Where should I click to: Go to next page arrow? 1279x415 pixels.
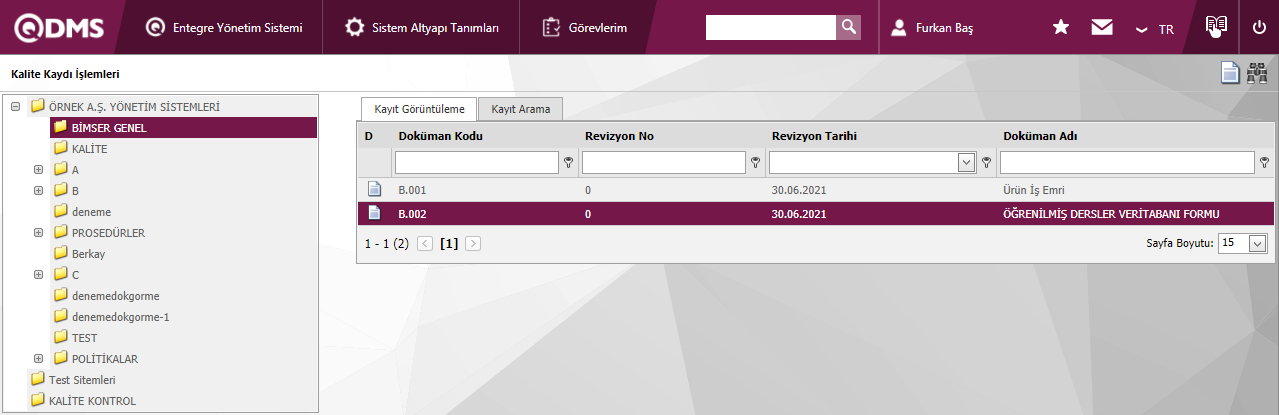click(473, 243)
